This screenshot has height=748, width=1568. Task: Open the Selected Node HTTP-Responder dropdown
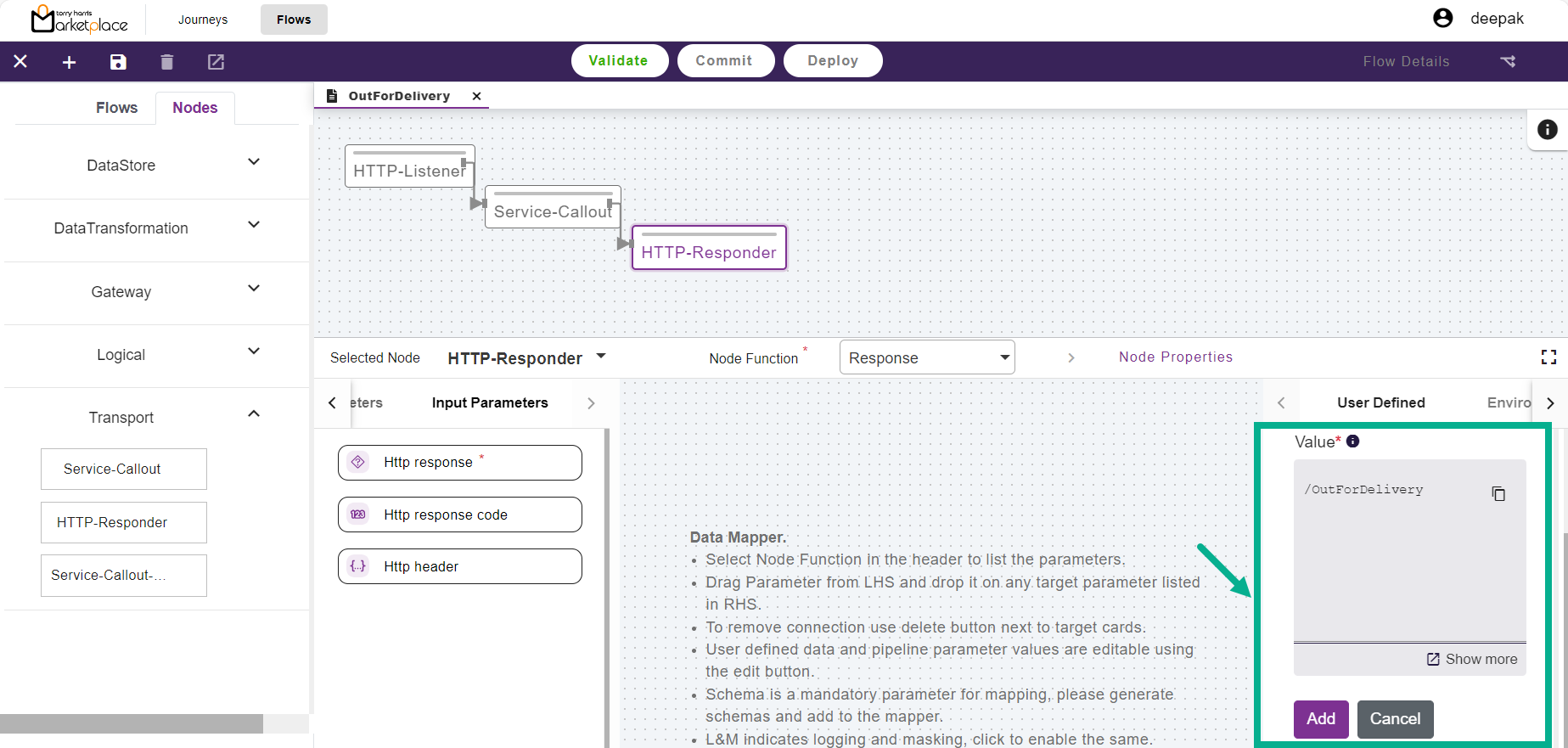point(601,357)
